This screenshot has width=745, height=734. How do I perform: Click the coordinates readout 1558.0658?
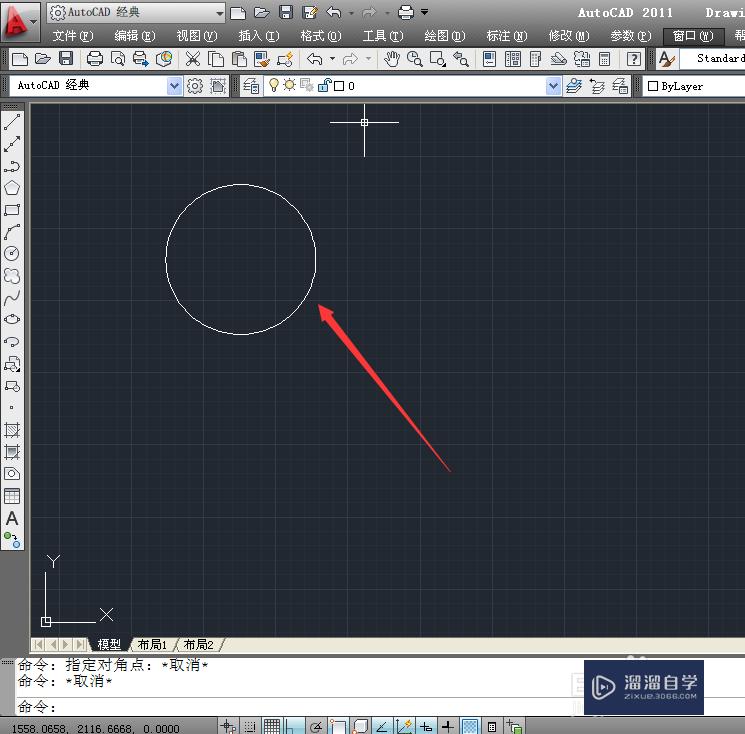tap(95, 728)
